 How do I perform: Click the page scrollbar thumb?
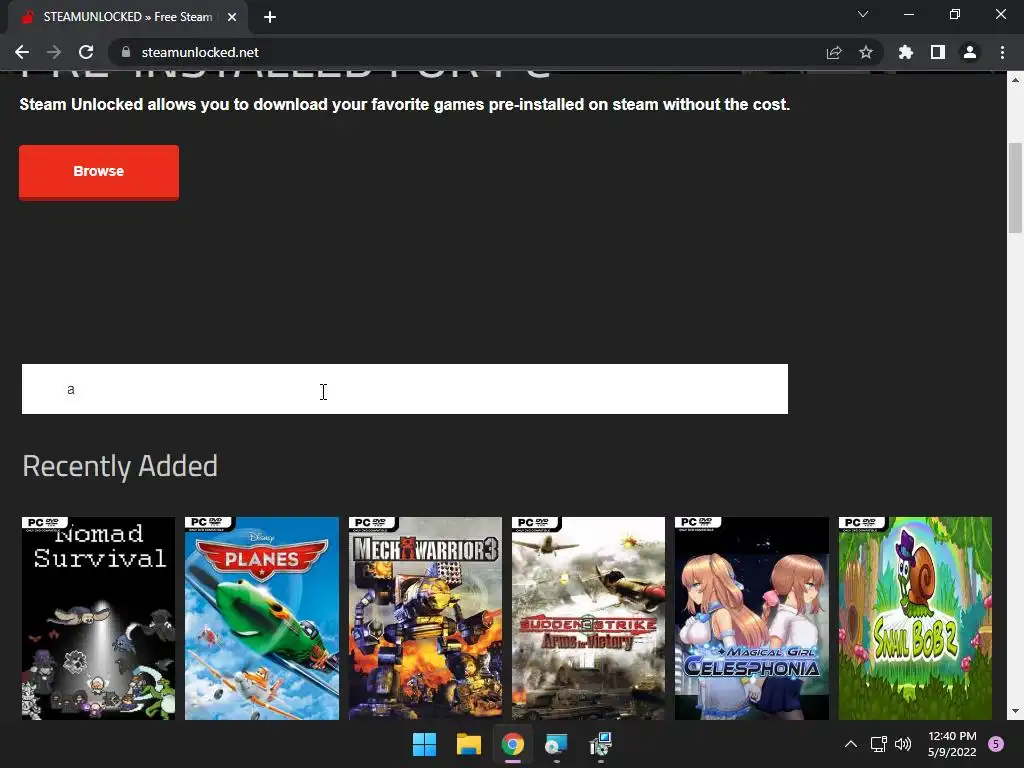coord(1015,187)
